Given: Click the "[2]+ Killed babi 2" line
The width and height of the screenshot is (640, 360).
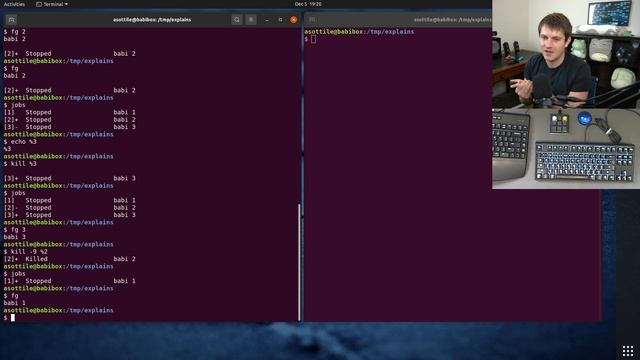Looking at the screenshot, I should point(69,259).
